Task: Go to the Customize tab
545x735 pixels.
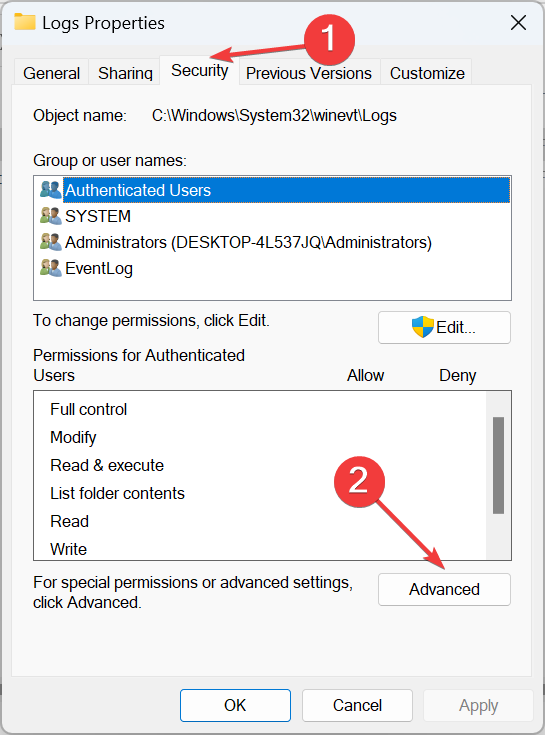Action: 427,73
